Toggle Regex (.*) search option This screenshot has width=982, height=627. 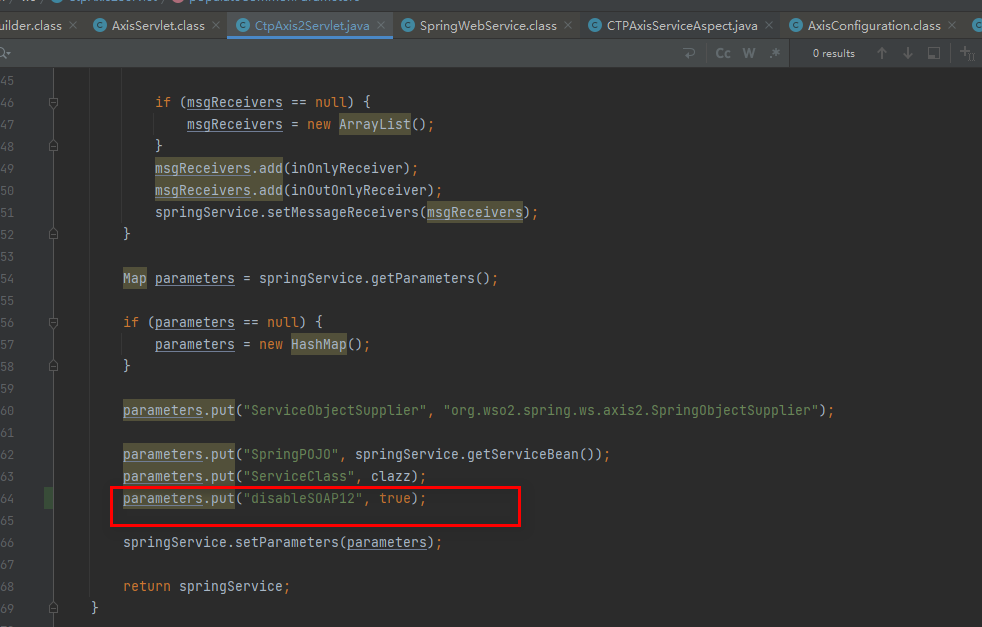775,53
